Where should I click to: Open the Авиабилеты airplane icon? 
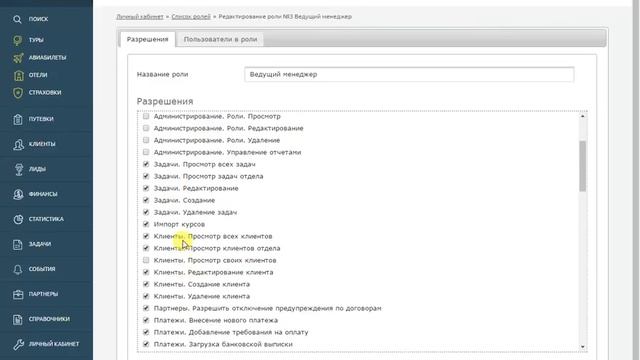point(18,58)
